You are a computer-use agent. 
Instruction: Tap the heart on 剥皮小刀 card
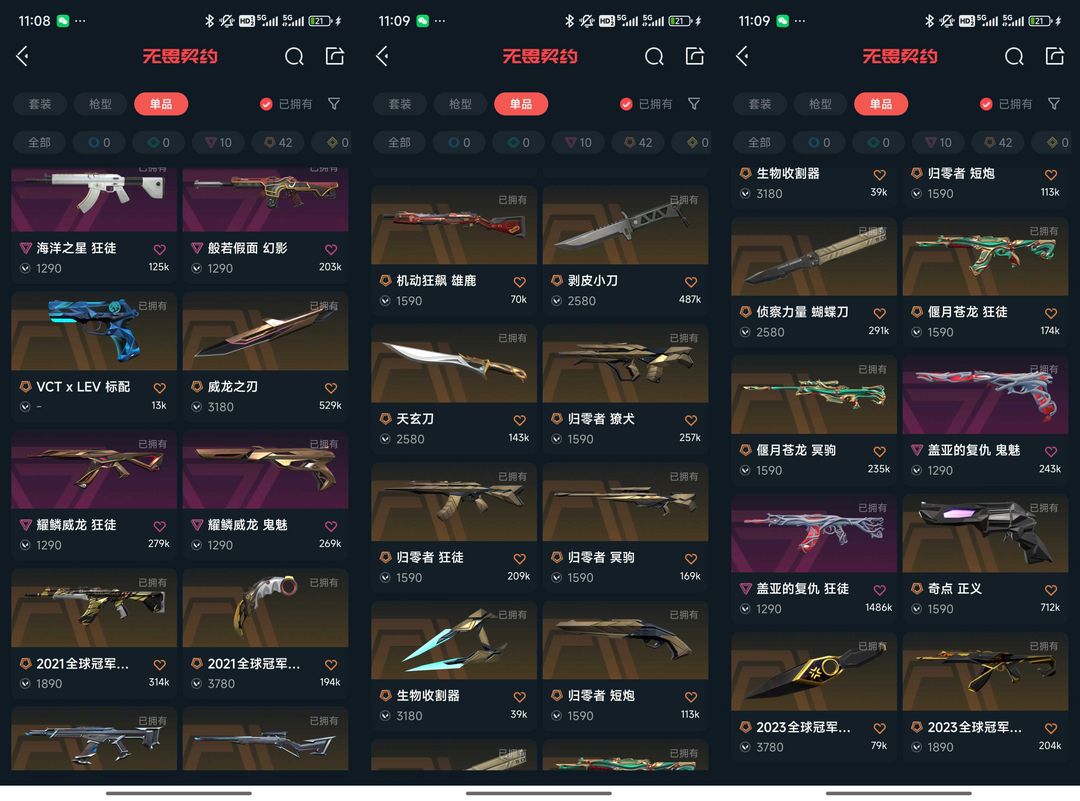coord(692,282)
